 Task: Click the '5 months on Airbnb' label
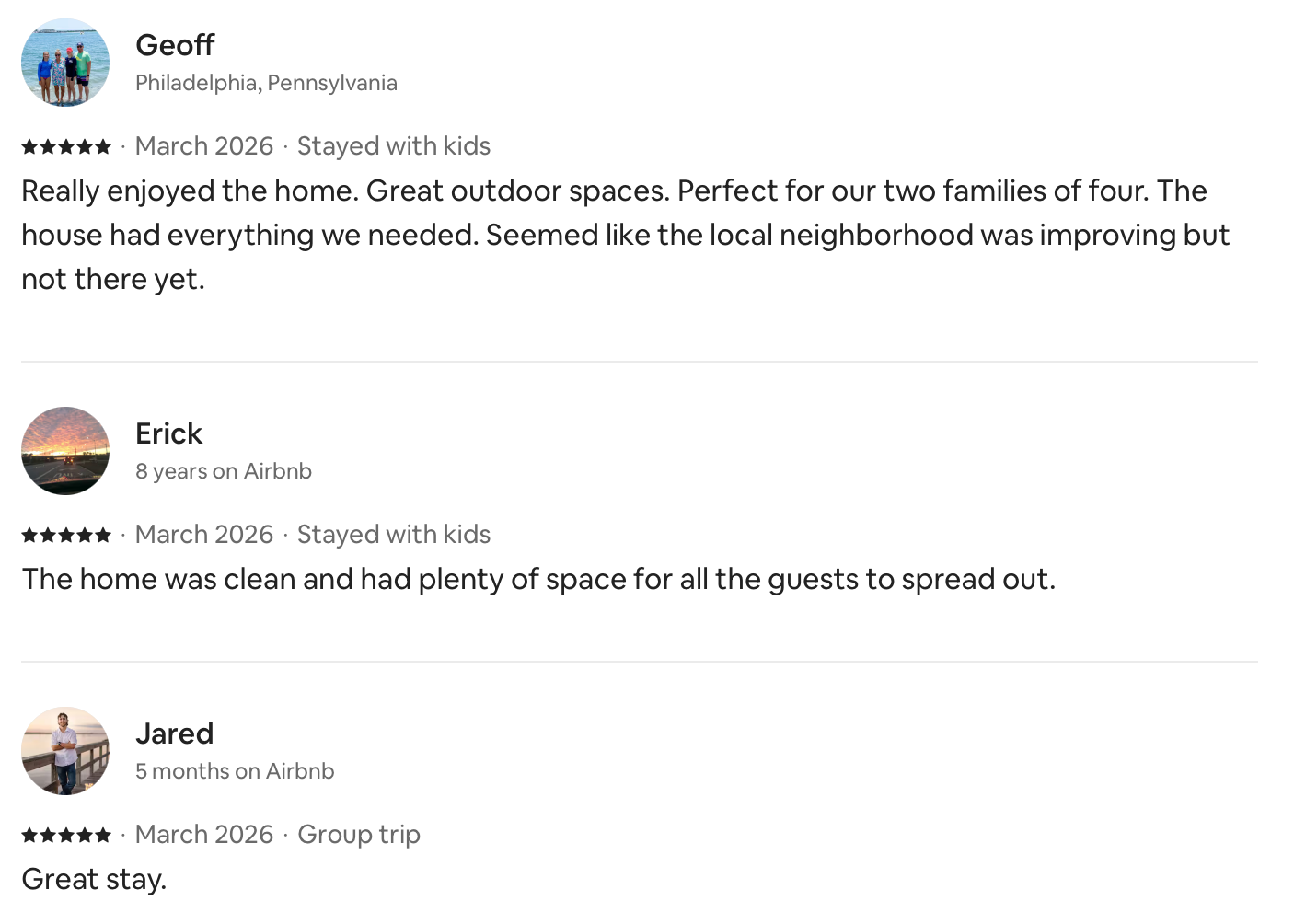[235, 771]
